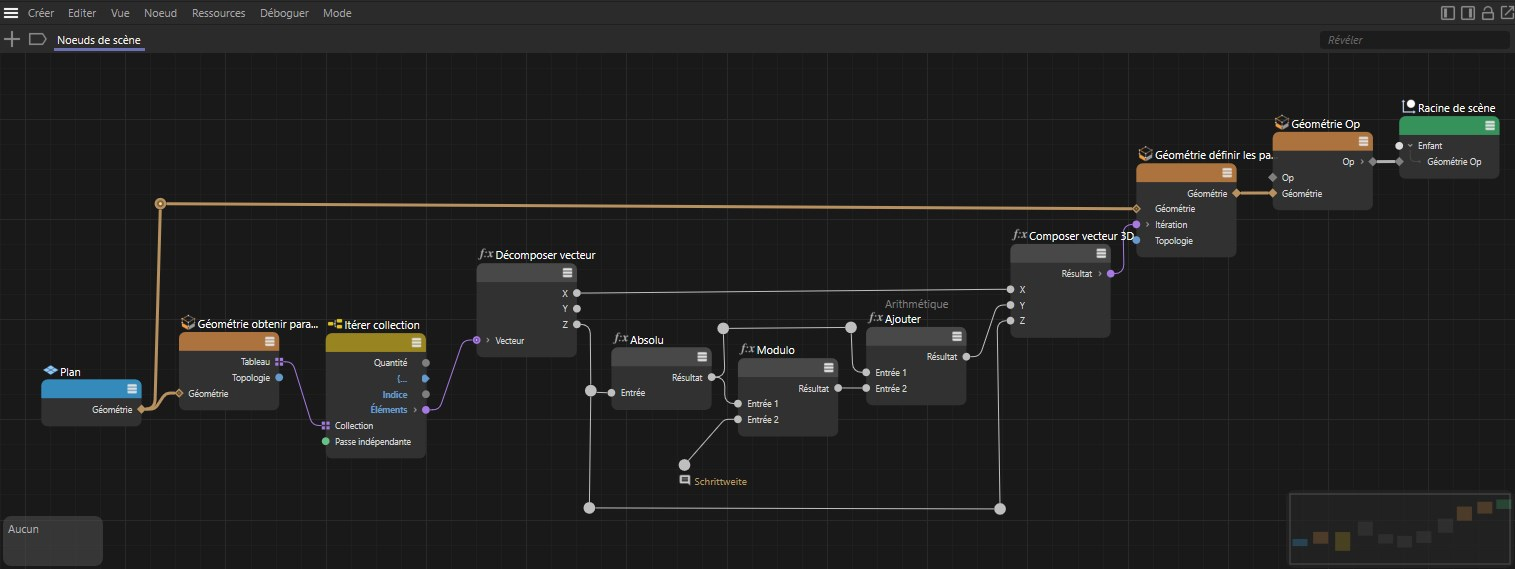Open the Noeud menu
Image resolution: width=1515 pixels, height=569 pixels.
point(160,13)
